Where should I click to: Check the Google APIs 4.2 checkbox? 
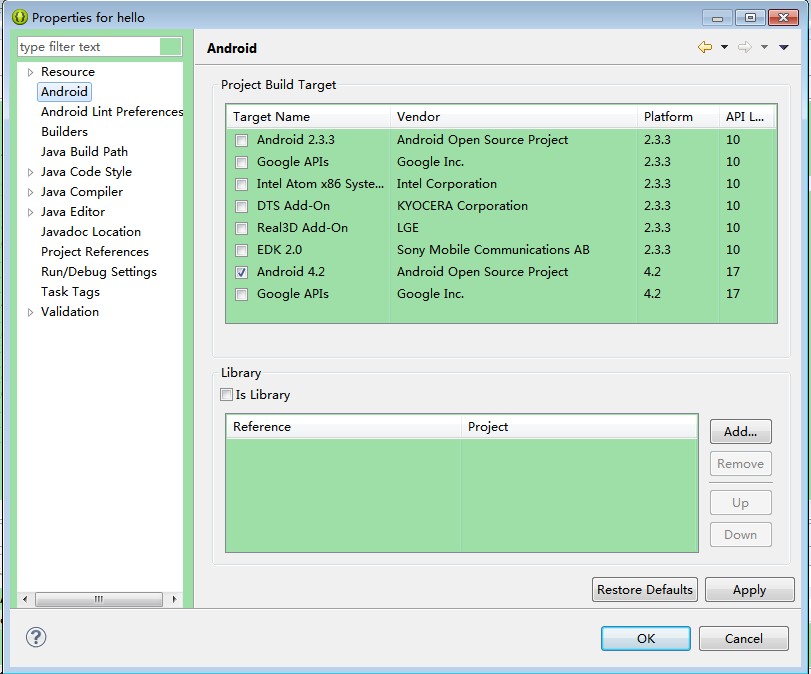coord(241,294)
